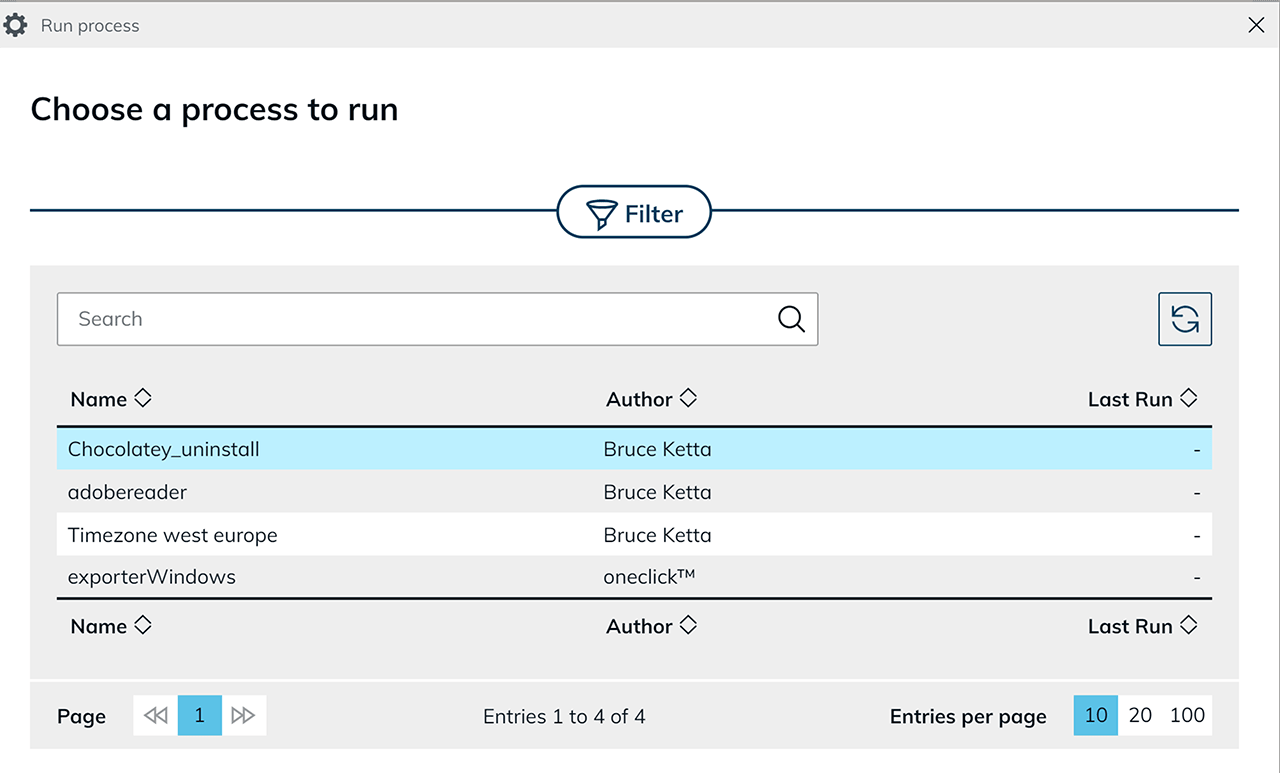The width and height of the screenshot is (1280, 773).
Task: Sort by Name using top header arrow
Action: [143, 398]
